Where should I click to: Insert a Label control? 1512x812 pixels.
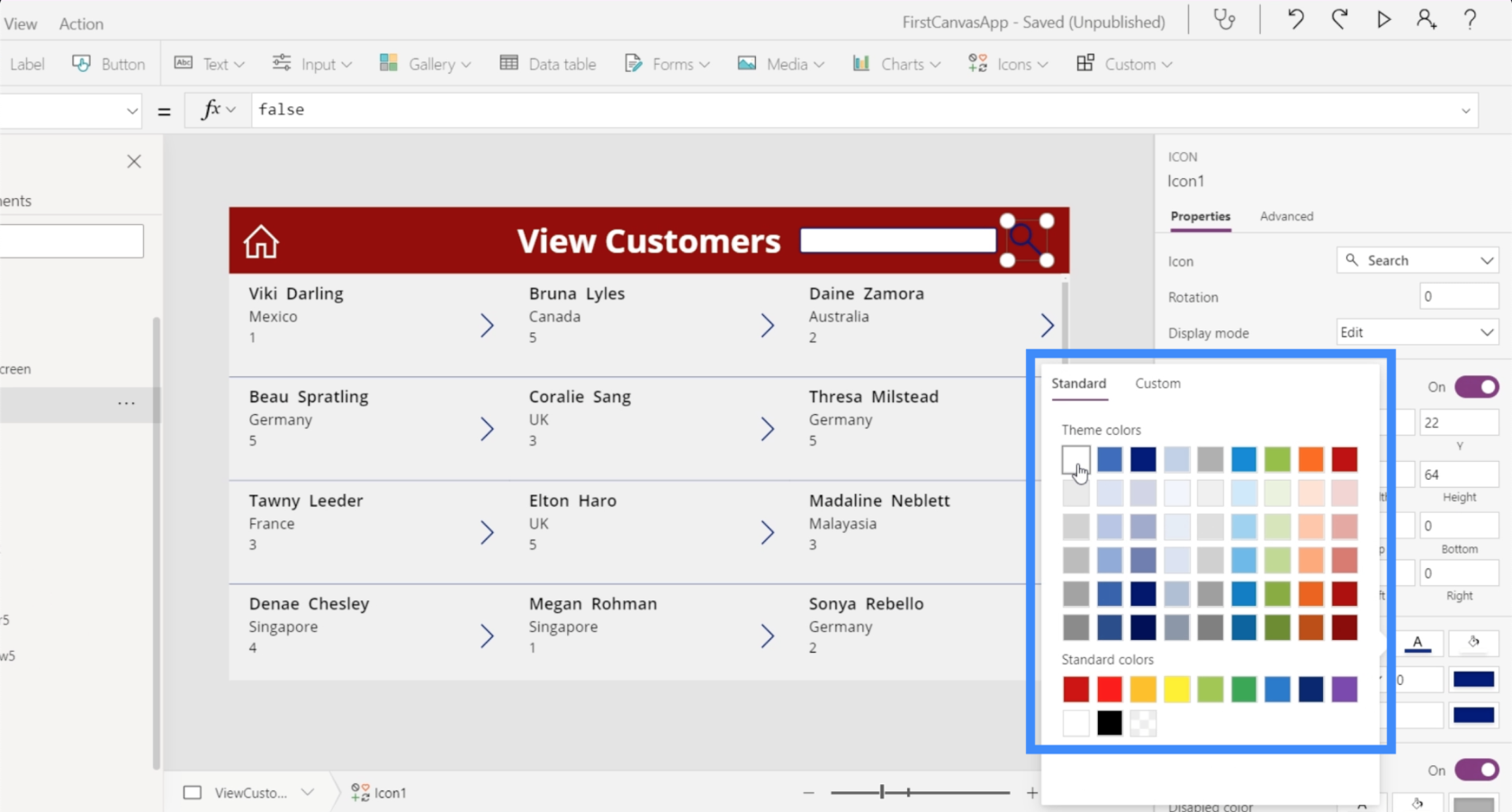pos(26,64)
